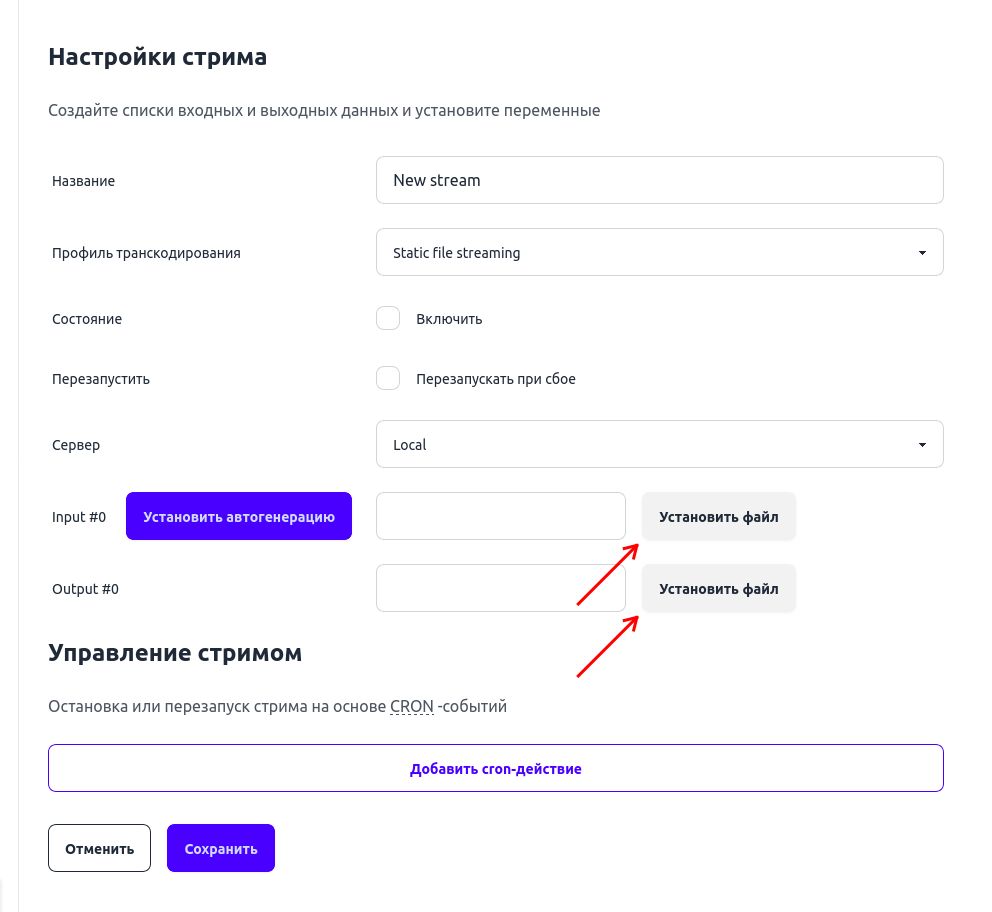Click the «Настройки стрима» heading
The image size is (992, 912).
(157, 57)
